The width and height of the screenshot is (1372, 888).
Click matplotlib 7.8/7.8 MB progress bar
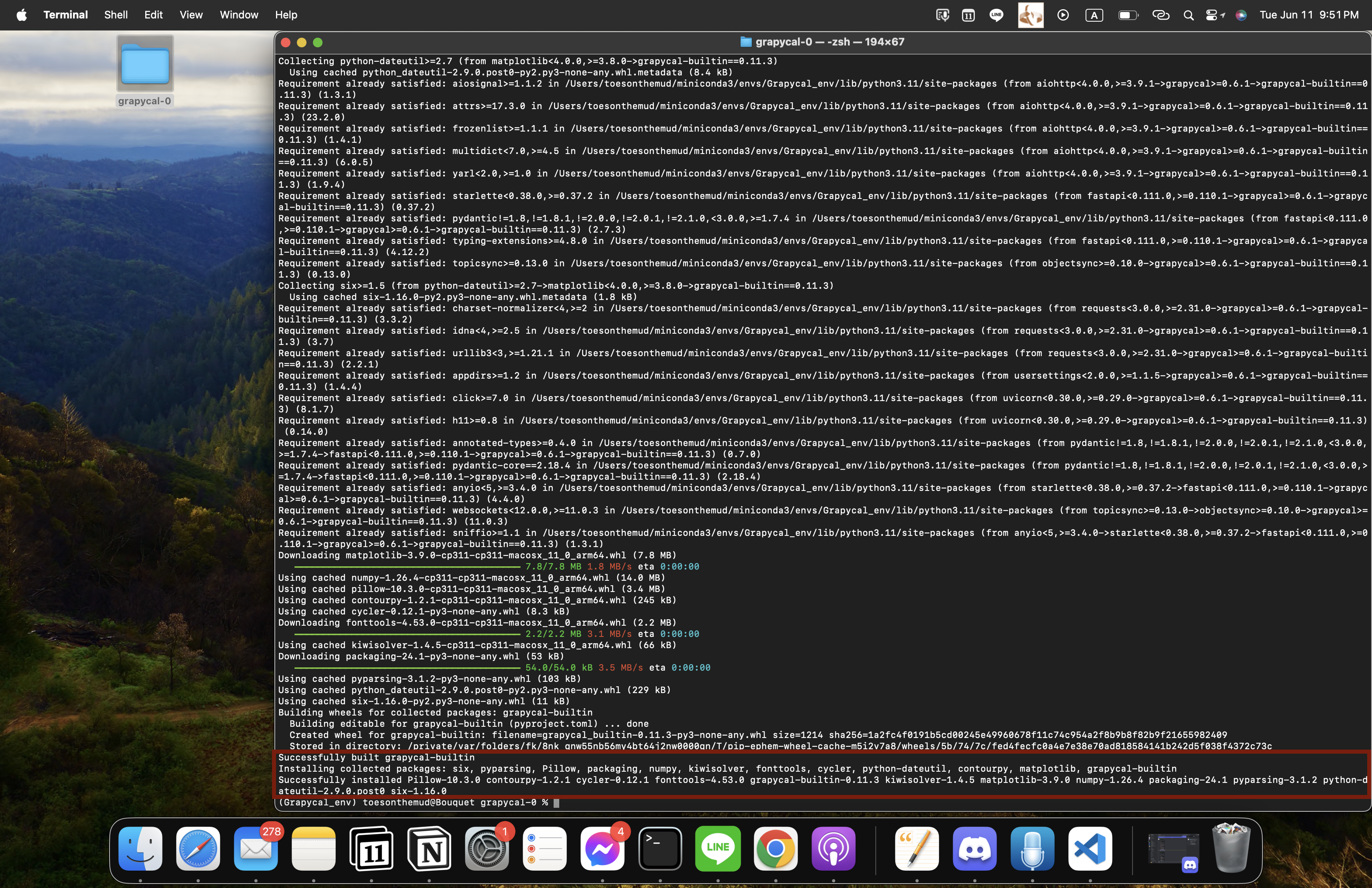(407, 567)
